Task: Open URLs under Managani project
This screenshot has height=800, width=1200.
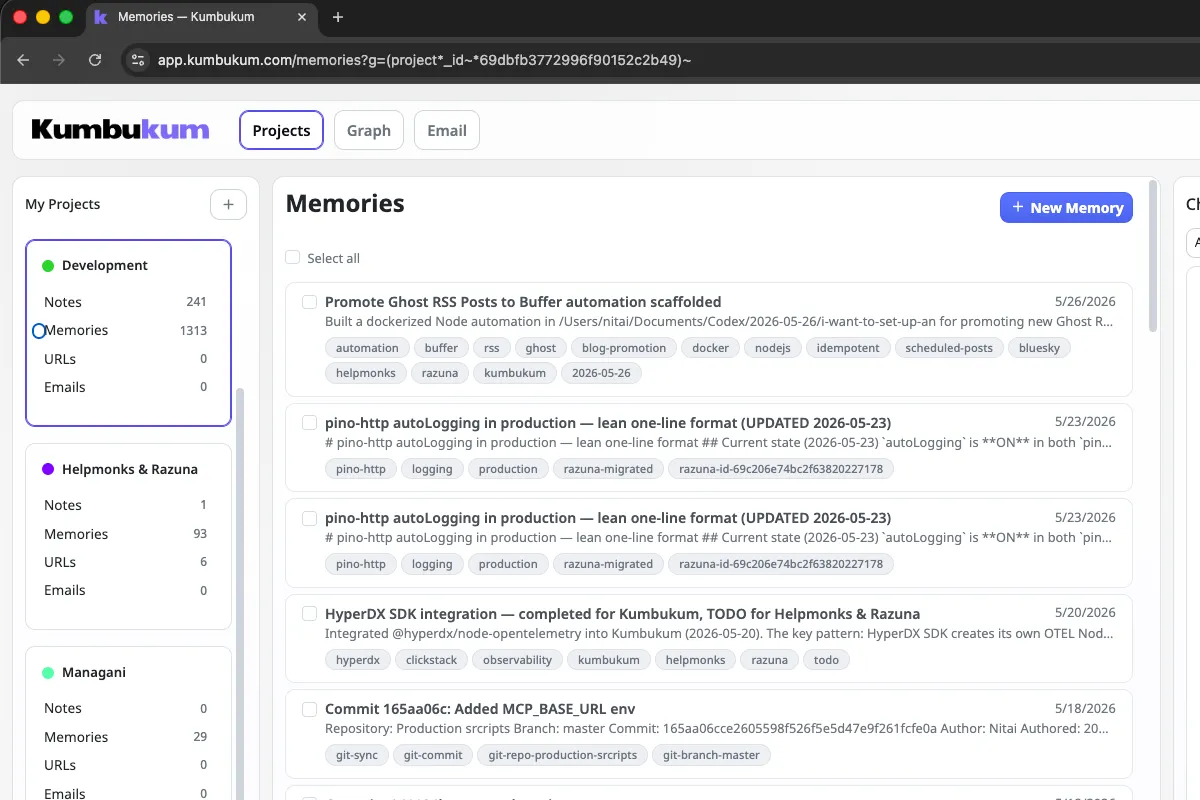Action: coord(126,765)
